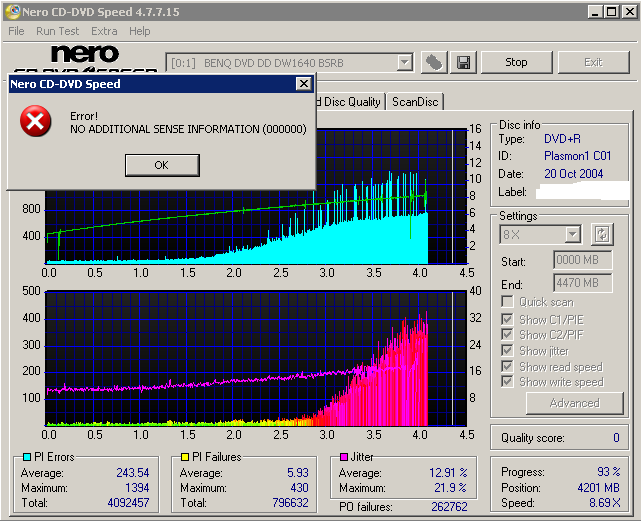Open Advanced settings
Image resolution: width=641 pixels, height=521 pixels.
tap(575, 403)
